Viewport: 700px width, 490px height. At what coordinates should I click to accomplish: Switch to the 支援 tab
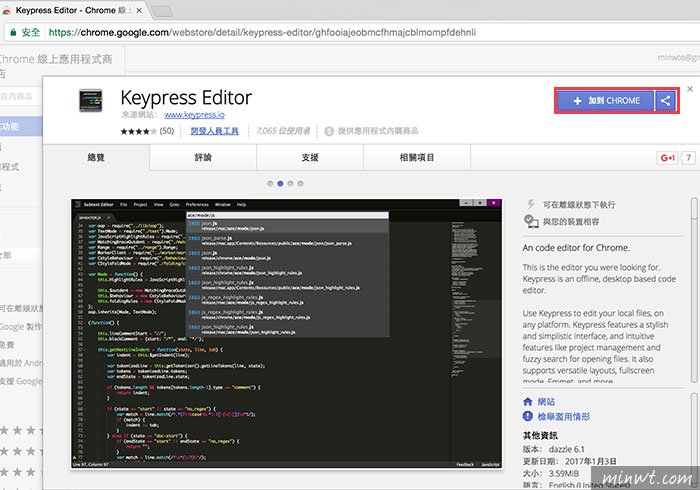click(310, 158)
